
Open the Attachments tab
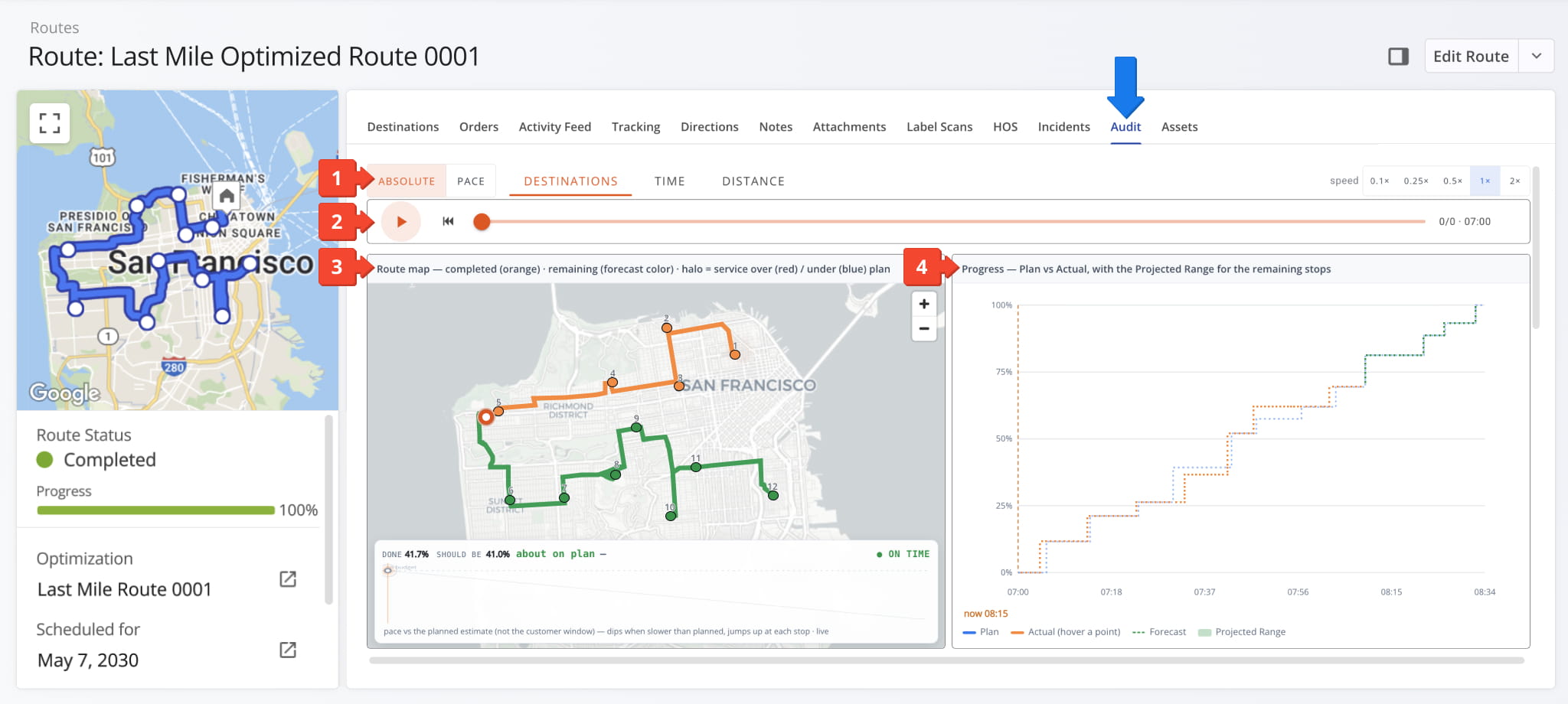pos(849,127)
